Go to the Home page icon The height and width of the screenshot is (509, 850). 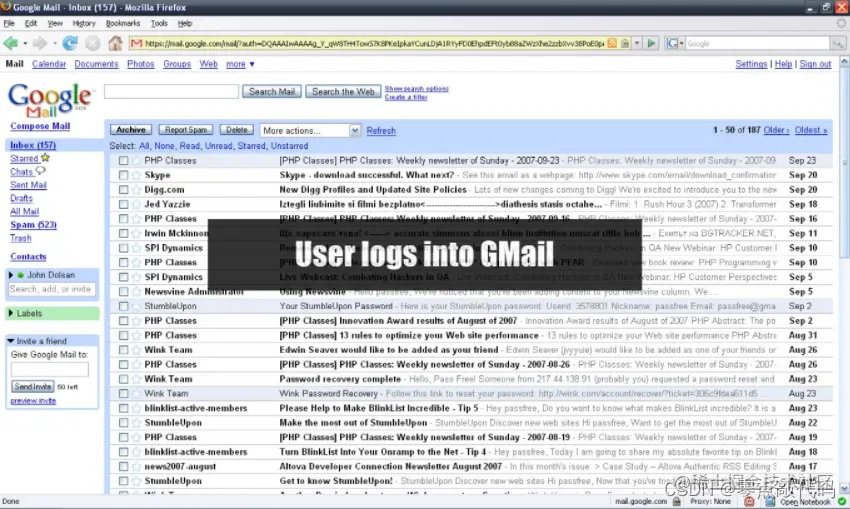(x=115, y=43)
